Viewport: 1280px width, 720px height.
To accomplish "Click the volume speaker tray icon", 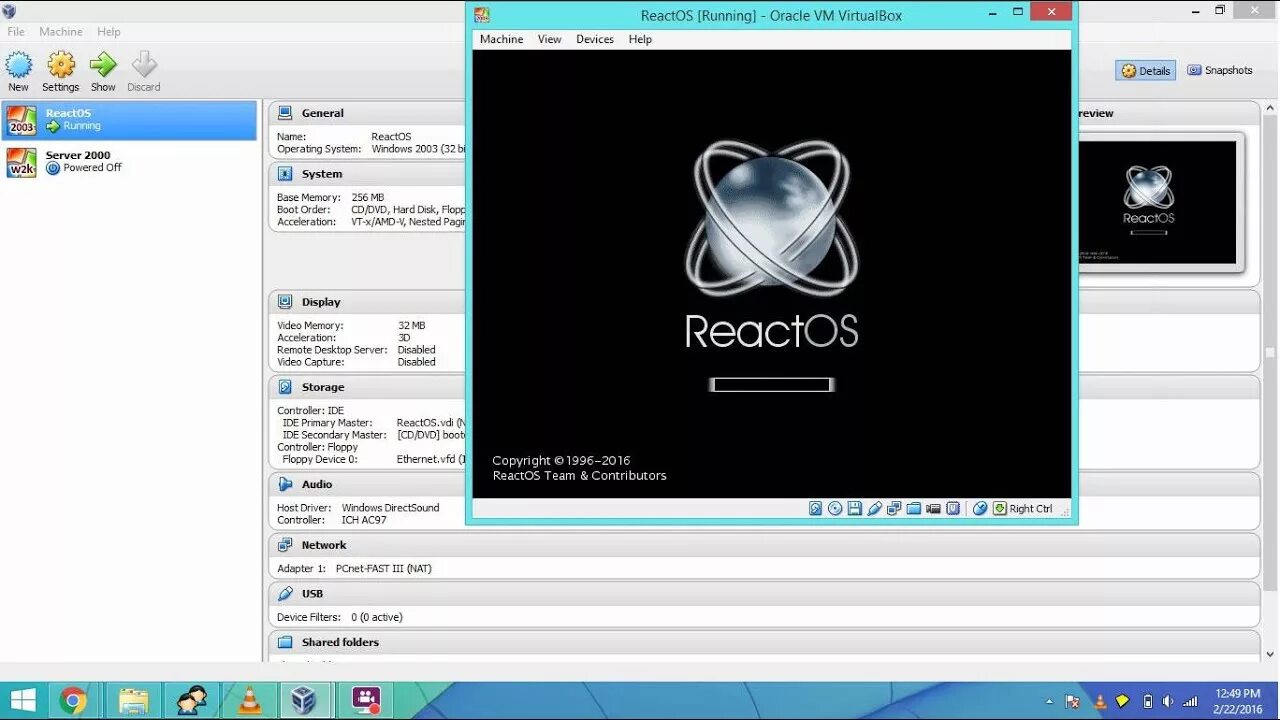I will (x=1166, y=702).
